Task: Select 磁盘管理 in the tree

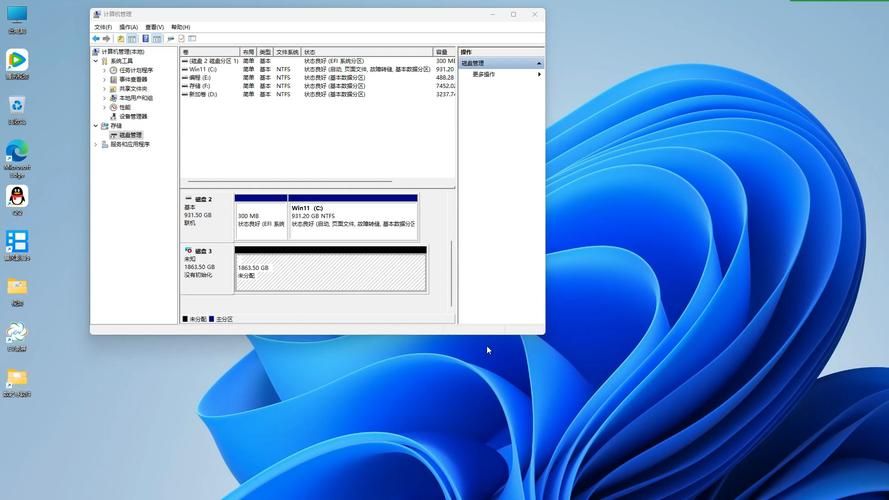Action: [x=126, y=135]
